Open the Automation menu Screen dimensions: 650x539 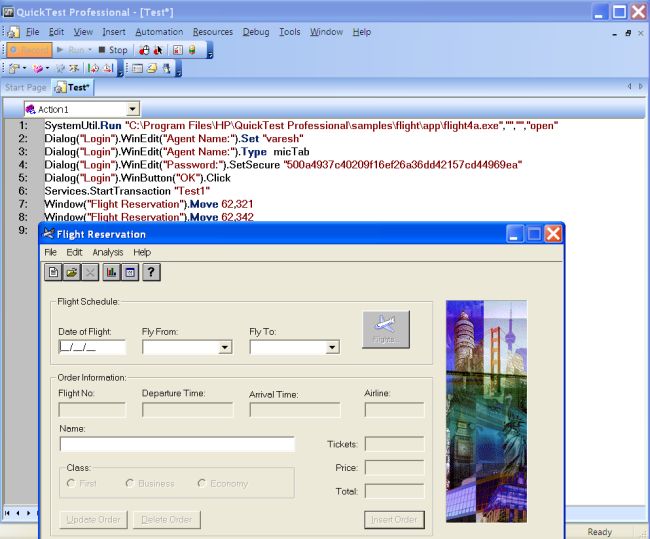point(159,32)
